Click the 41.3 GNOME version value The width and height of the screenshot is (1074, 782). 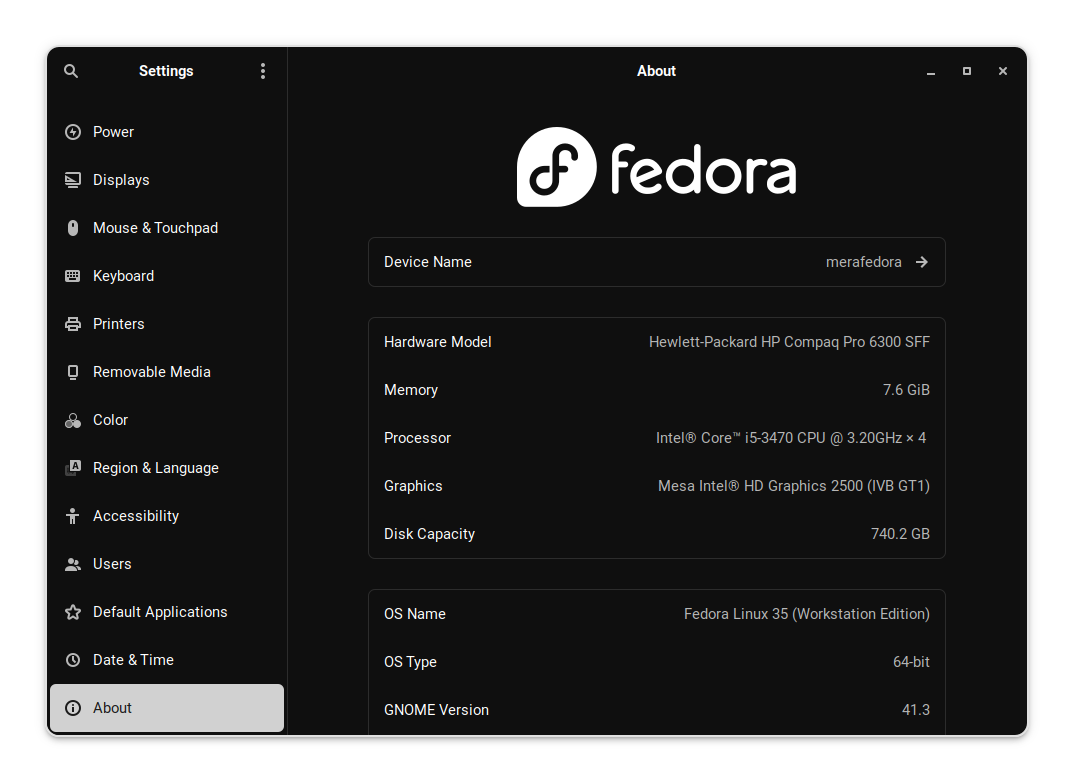click(916, 710)
